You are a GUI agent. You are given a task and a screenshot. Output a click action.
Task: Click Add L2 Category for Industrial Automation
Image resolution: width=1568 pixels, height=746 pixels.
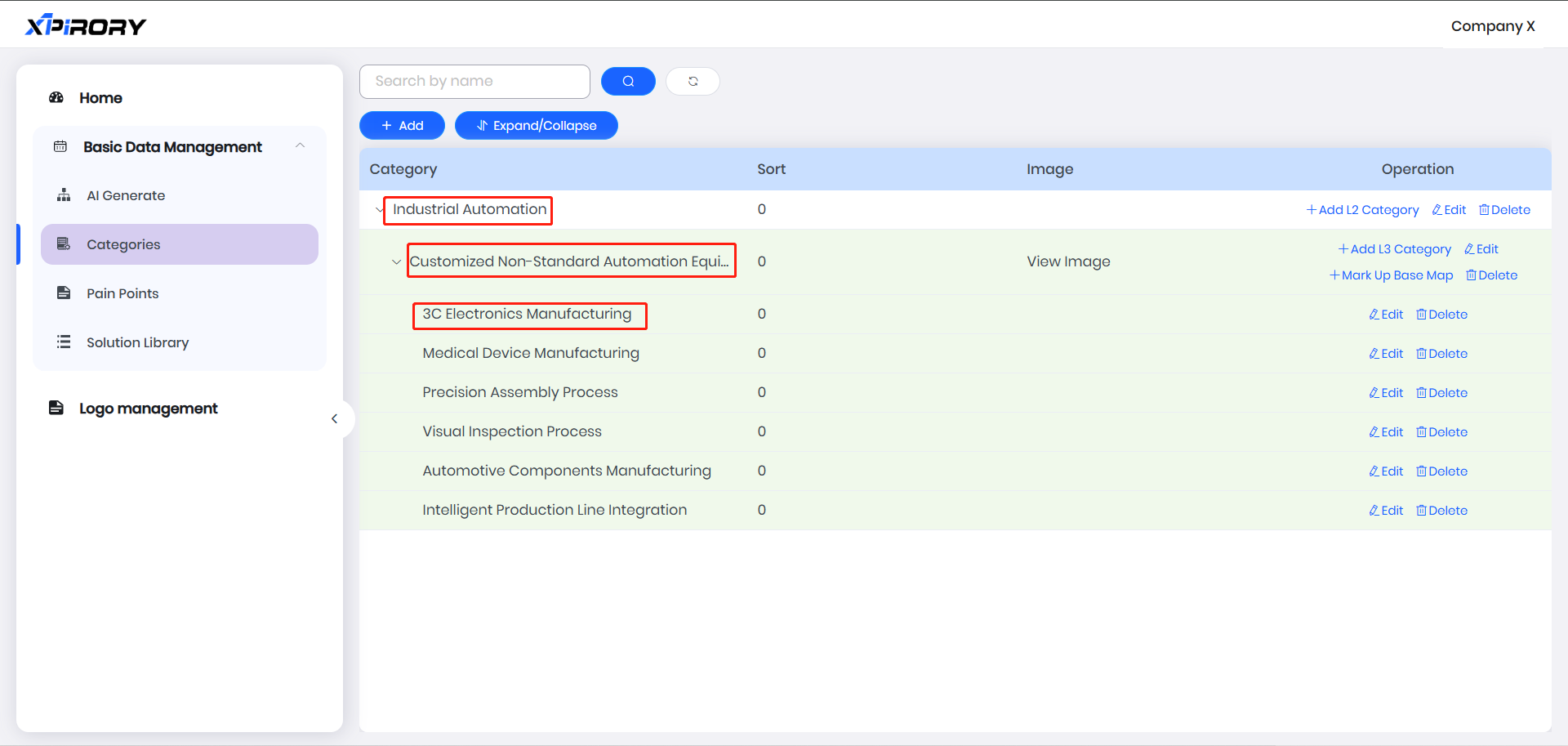[x=1362, y=210]
